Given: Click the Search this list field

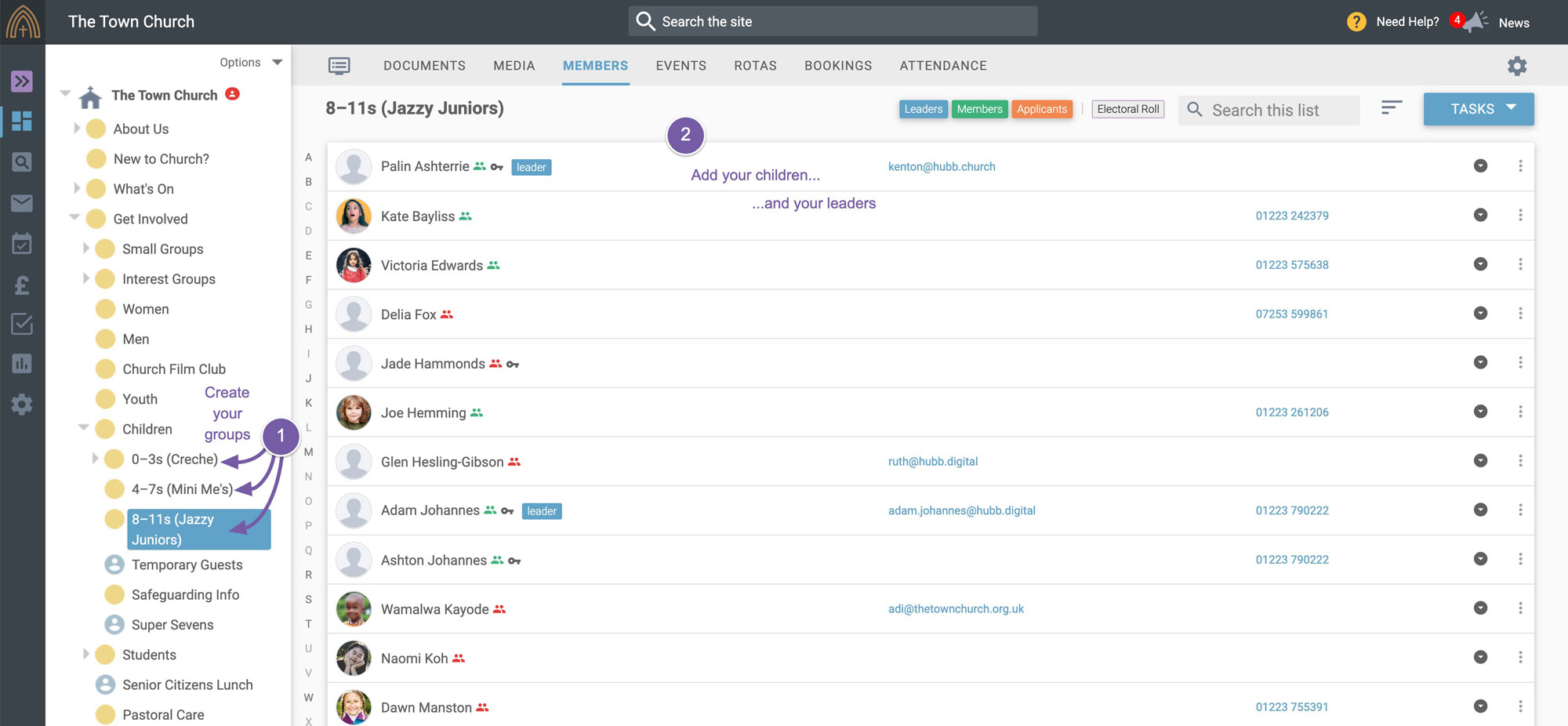Looking at the screenshot, I should pos(1279,111).
